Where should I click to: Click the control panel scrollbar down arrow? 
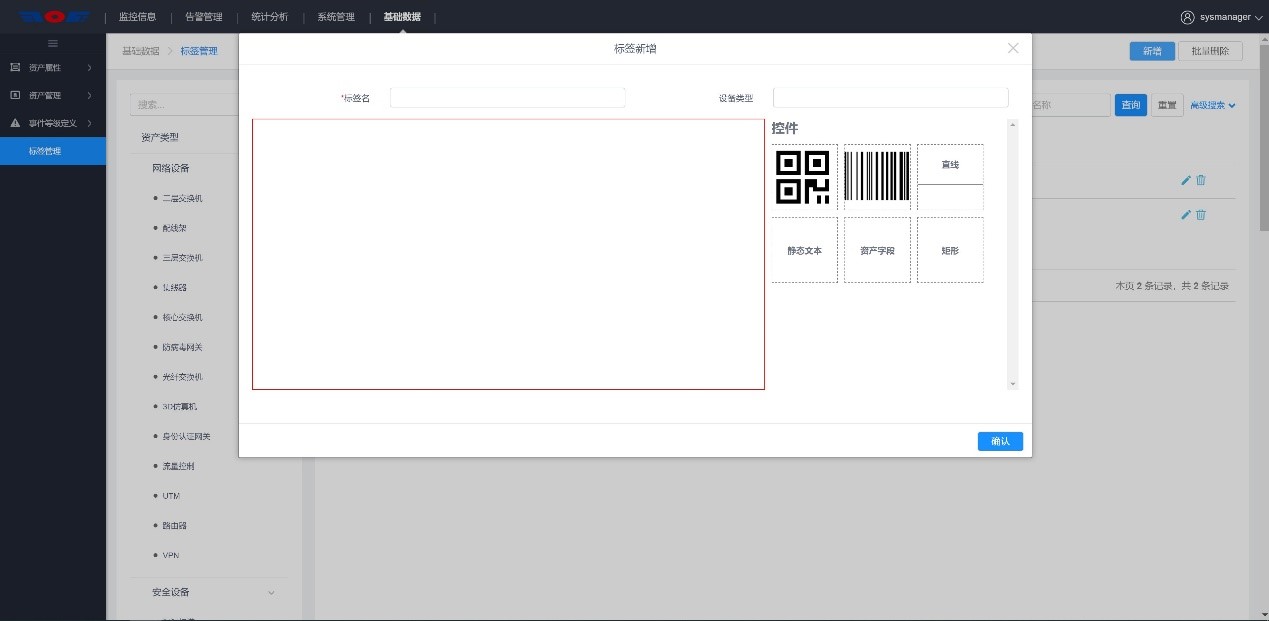point(1012,384)
